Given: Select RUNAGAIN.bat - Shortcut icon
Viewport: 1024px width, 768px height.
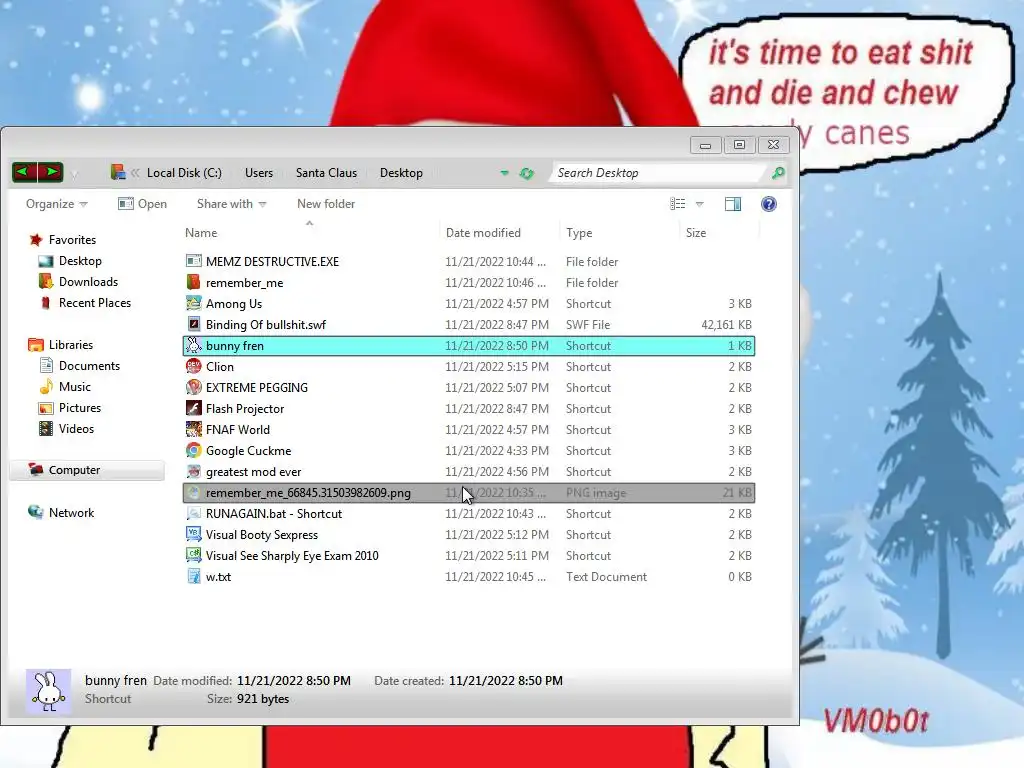Looking at the screenshot, I should pyautogui.click(x=193, y=513).
